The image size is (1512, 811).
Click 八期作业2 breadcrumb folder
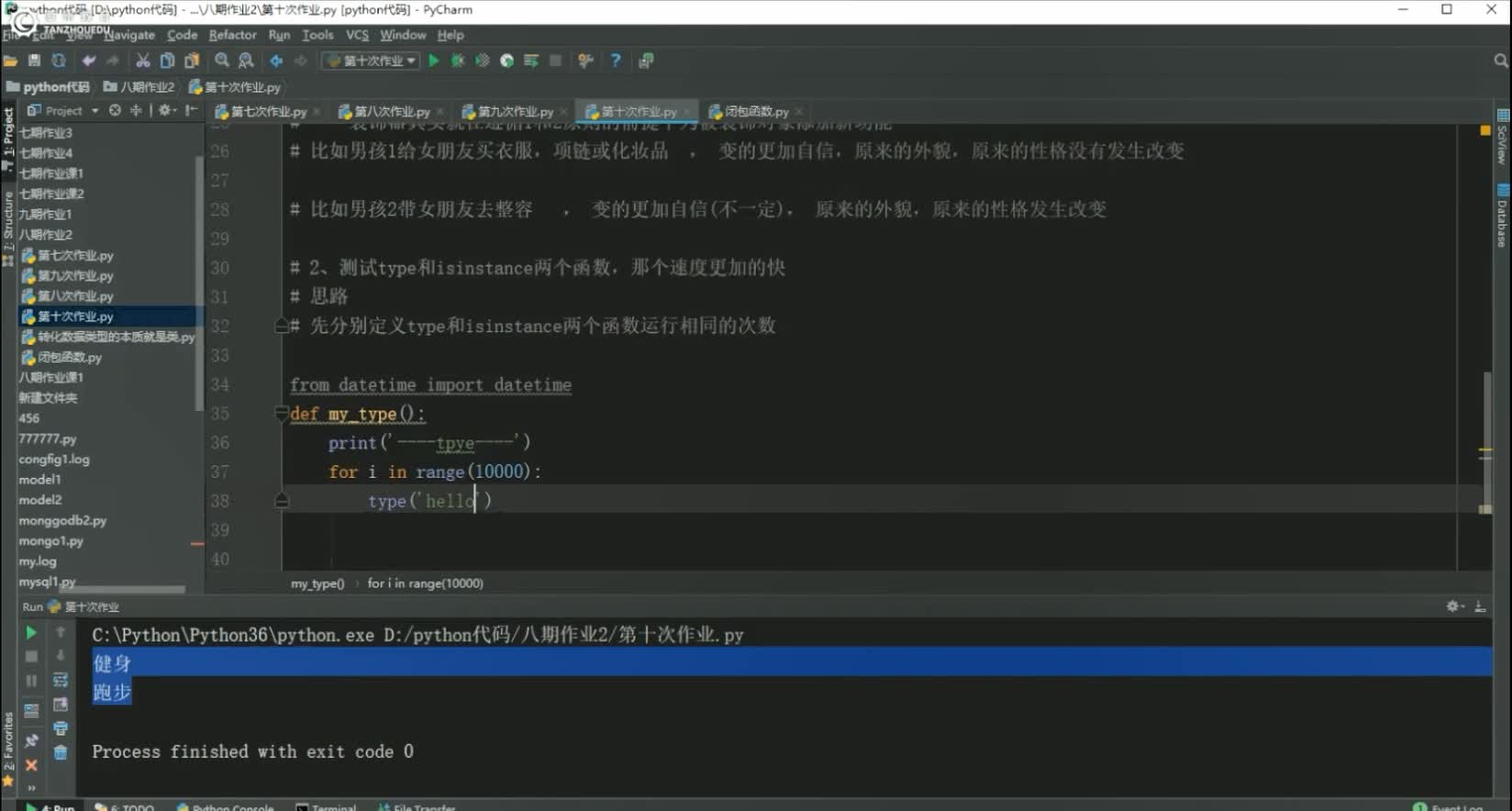pos(139,87)
